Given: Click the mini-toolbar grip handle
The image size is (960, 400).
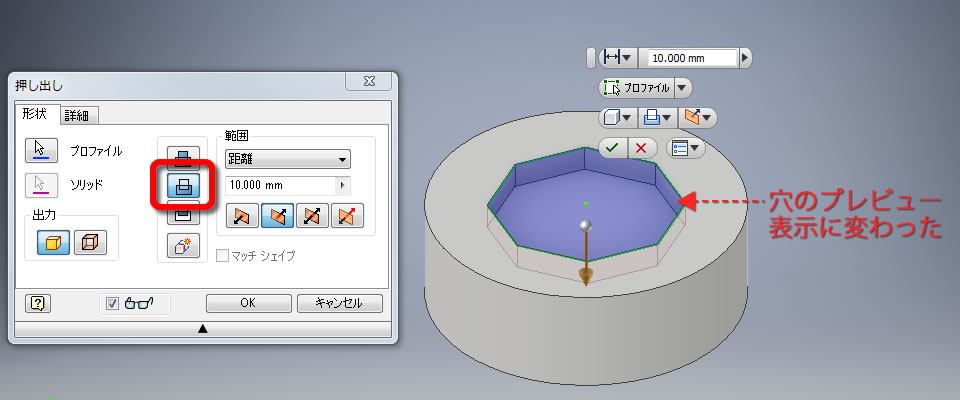Looking at the screenshot, I should click(590, 58).
